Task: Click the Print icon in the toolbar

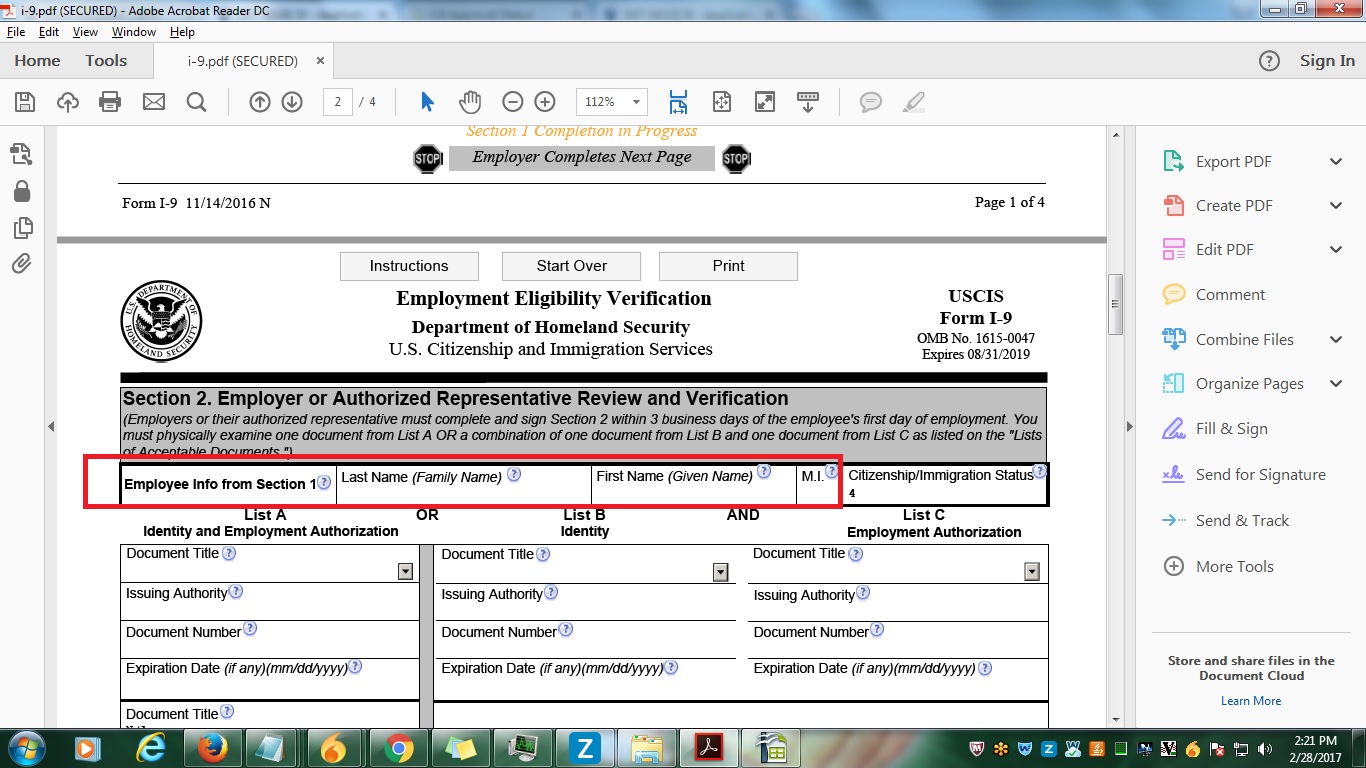Action: point(110,101)
